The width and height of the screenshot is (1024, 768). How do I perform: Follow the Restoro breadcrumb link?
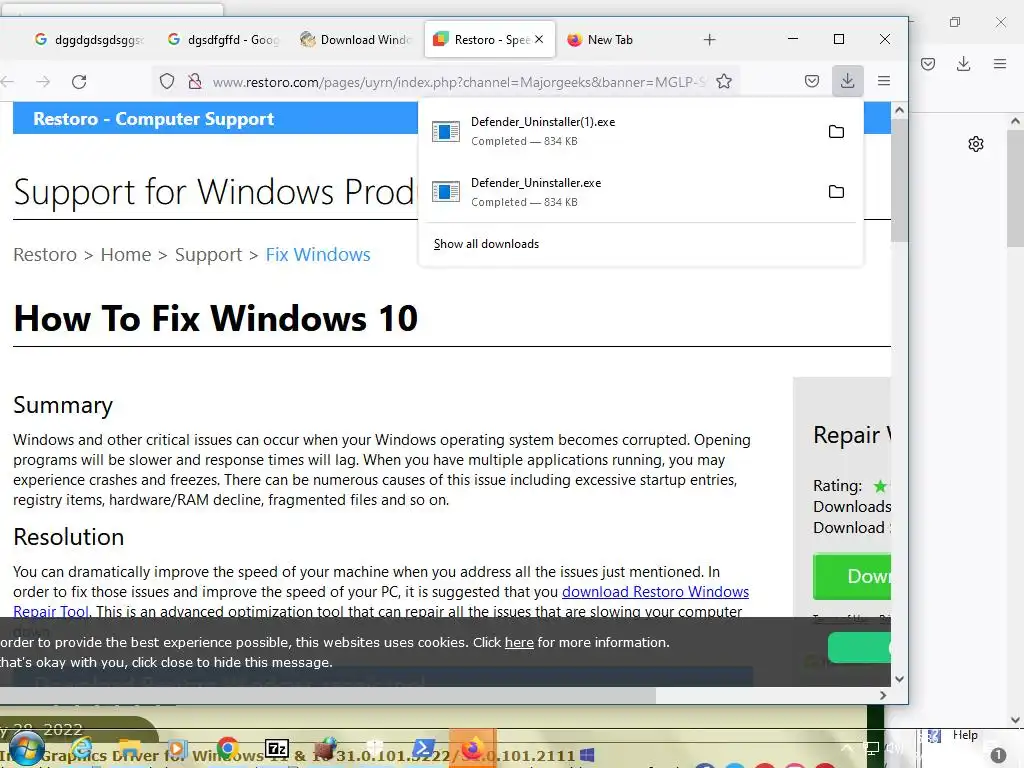45,255
